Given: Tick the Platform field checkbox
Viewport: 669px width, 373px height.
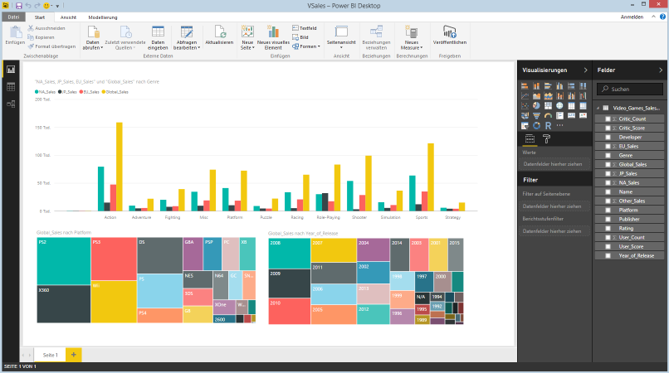Looking at the screenshot, I should coord(608,210).
